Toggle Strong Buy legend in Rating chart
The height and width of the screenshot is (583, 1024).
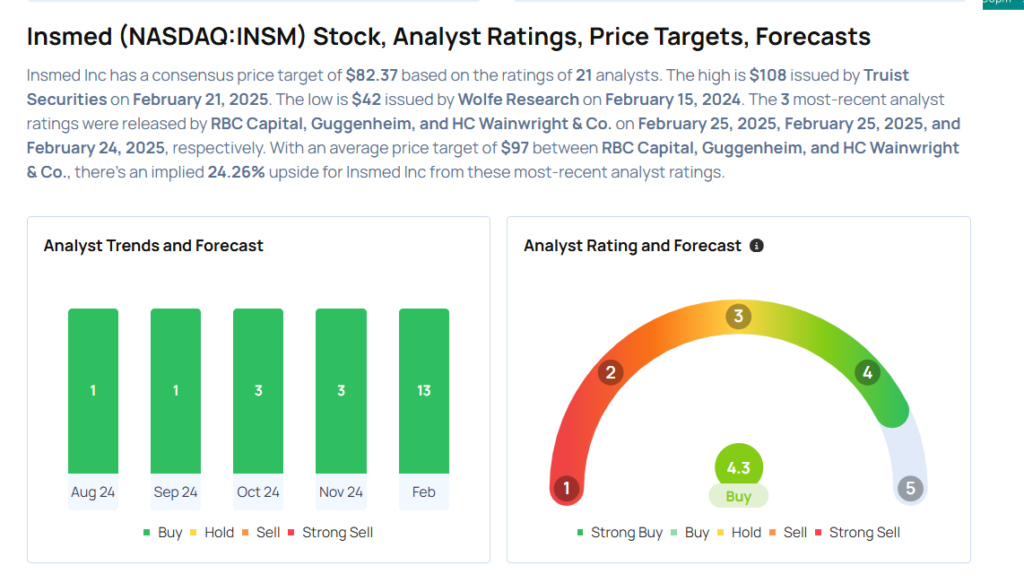coord(619,533)
